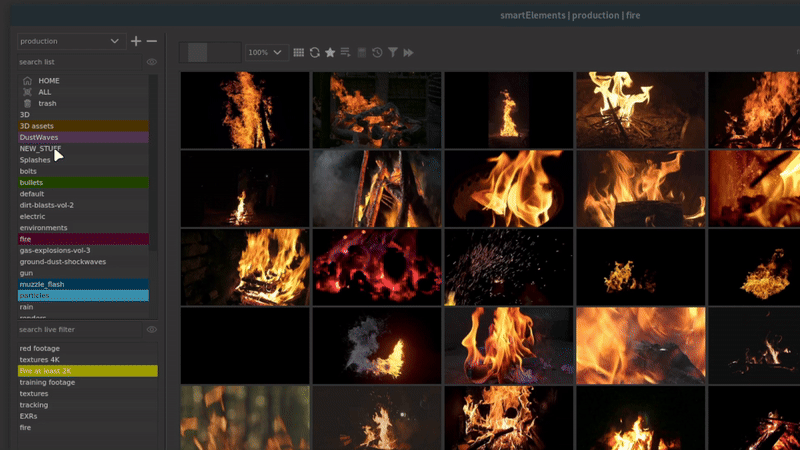Focus the search live filter field

79,330
